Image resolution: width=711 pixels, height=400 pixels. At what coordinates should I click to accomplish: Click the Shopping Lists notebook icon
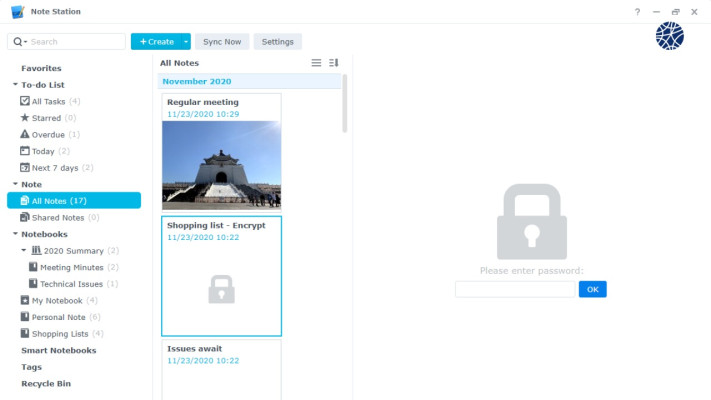[25, 333]
